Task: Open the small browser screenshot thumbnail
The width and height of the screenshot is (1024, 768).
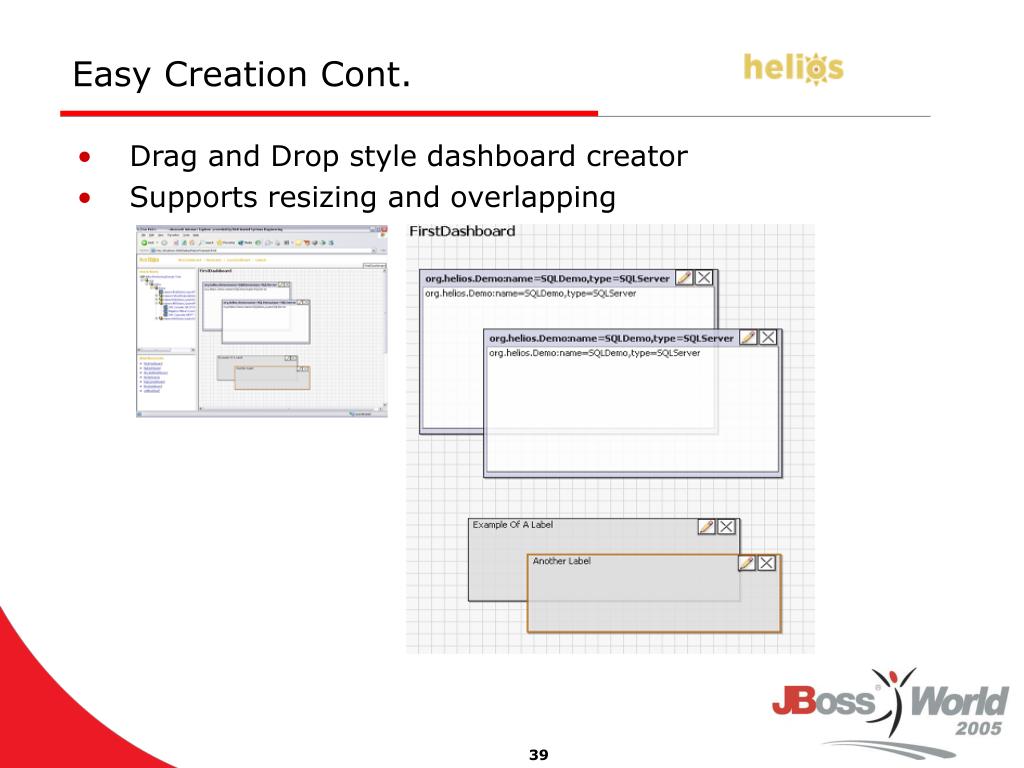Action: (x=262, y=321)
